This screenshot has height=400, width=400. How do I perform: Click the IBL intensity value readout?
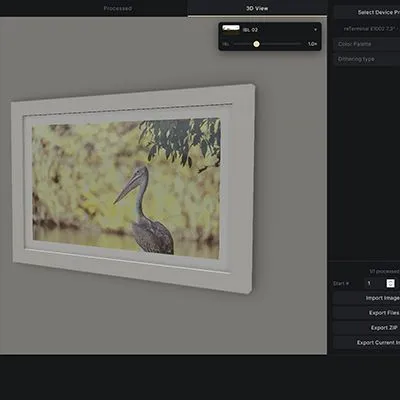coord(312,44)
